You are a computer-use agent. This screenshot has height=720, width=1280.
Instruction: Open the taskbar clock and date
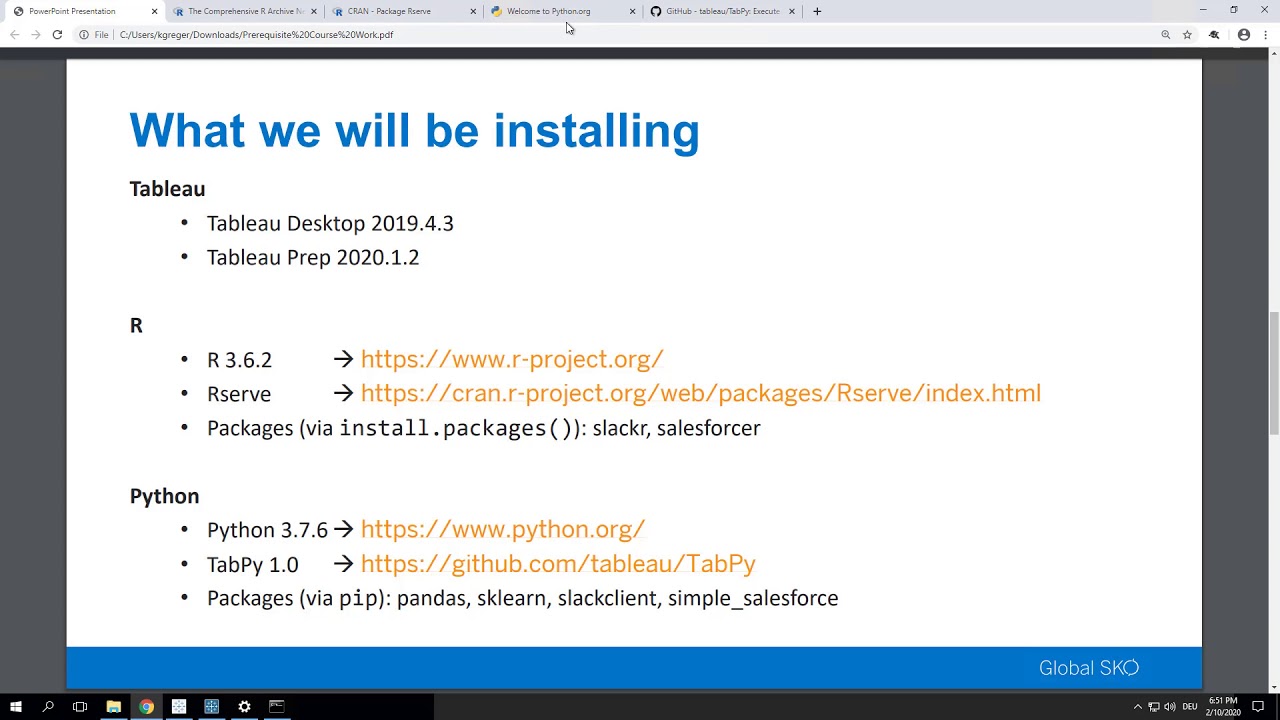click(1223, 707)
